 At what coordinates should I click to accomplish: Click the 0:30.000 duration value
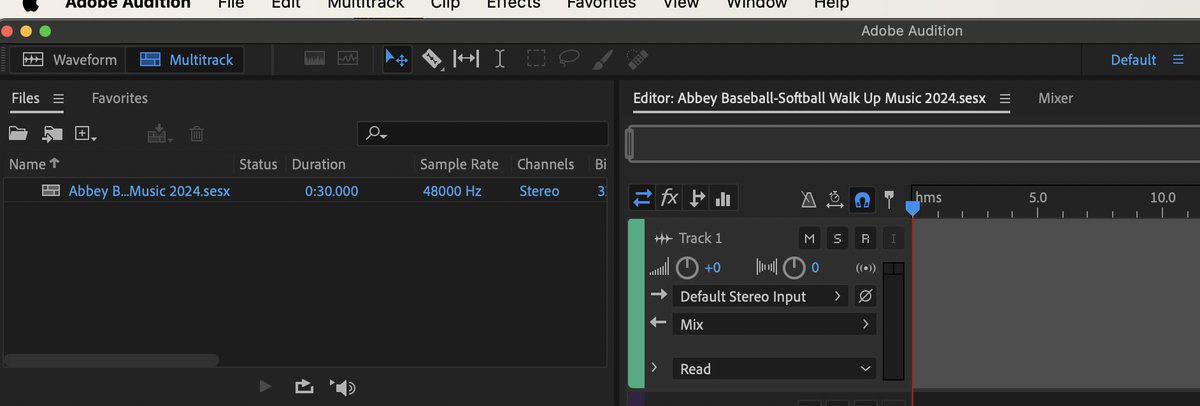coord(331,191)
